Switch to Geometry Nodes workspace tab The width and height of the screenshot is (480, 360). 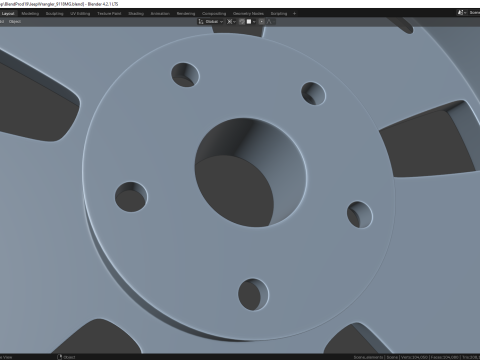pos(248,14)
